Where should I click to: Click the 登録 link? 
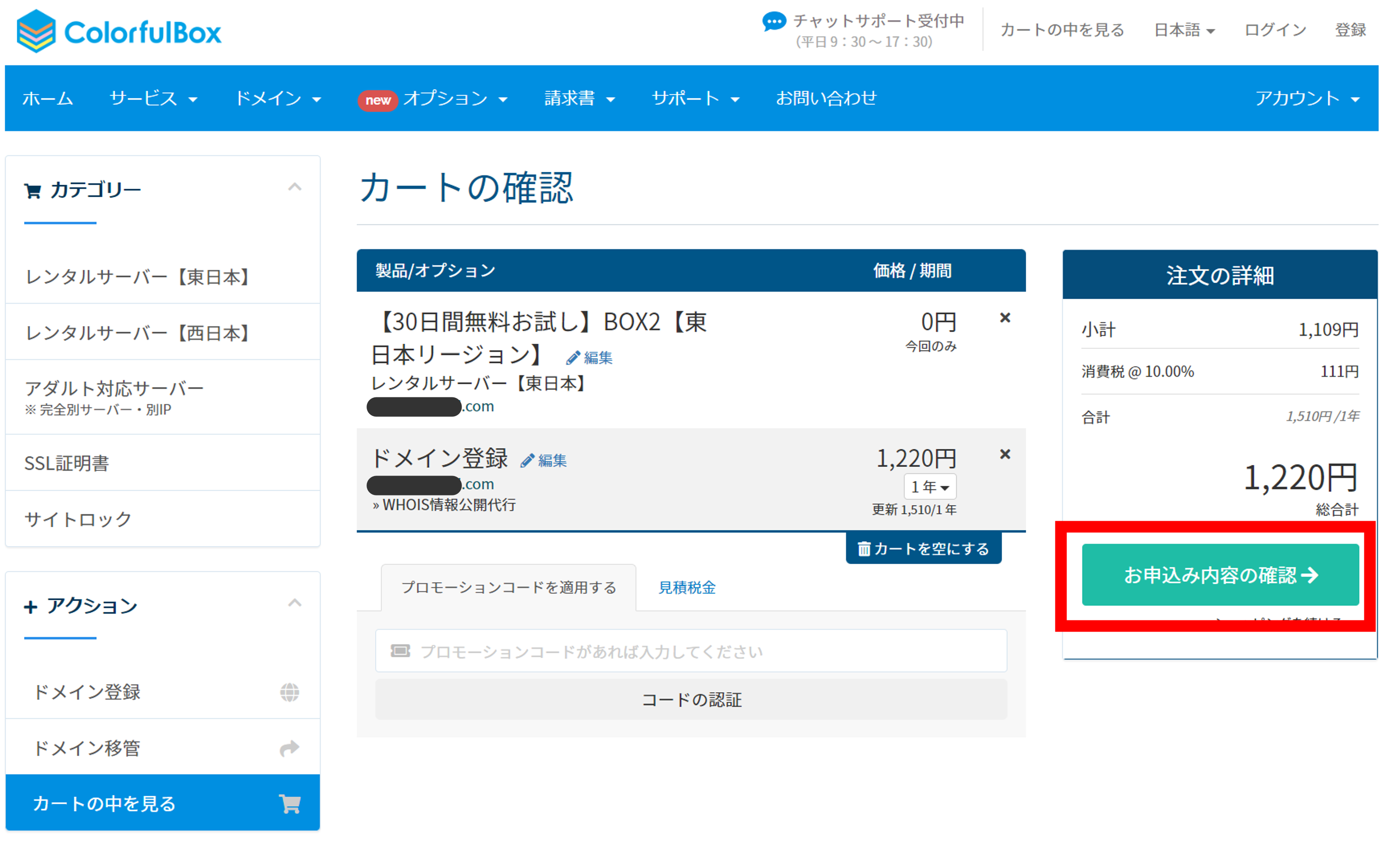coord(1350,30)
